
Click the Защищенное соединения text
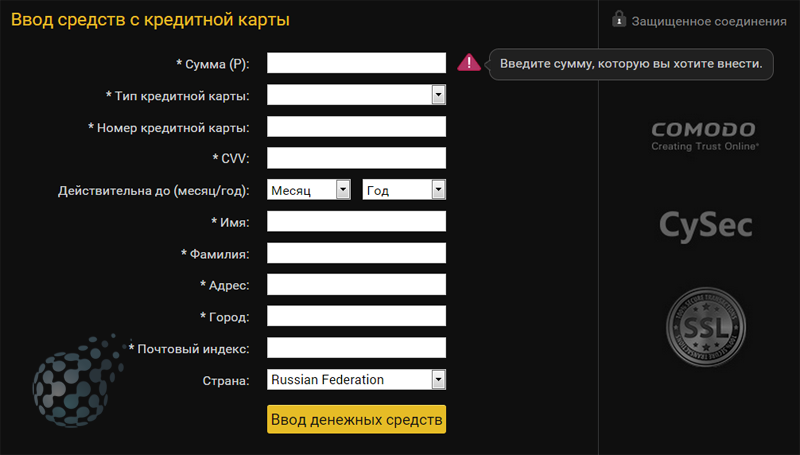(709, 21)
